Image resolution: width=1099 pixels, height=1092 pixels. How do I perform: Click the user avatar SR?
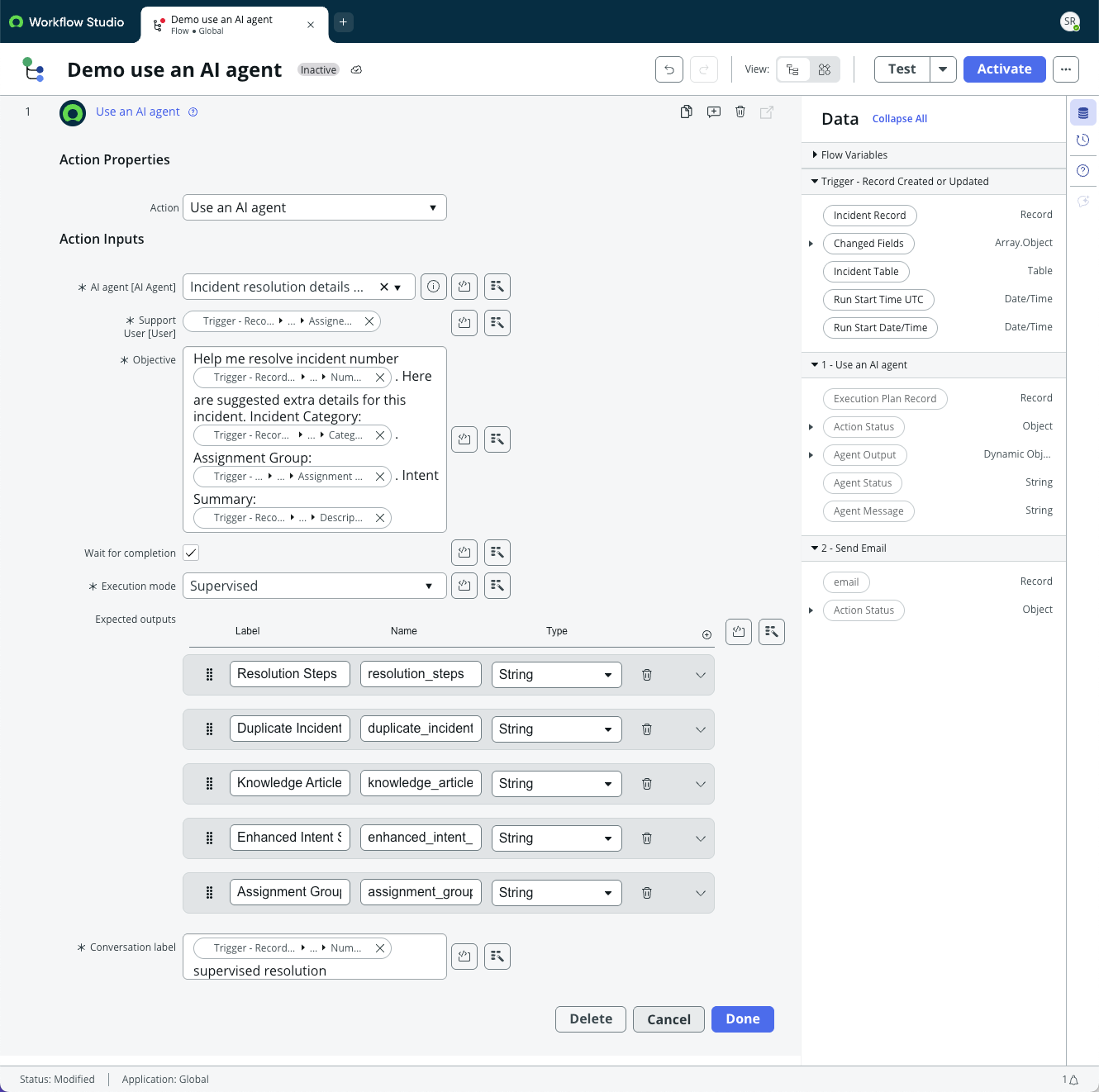1070,21
